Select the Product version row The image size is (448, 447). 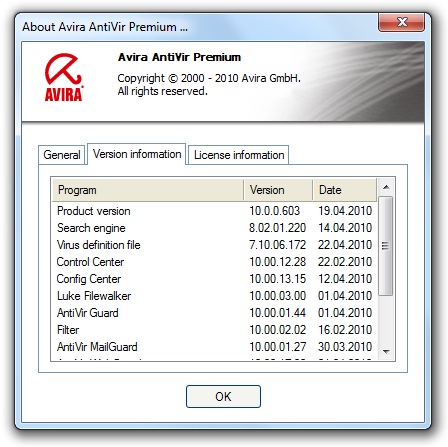coord(214,211)
